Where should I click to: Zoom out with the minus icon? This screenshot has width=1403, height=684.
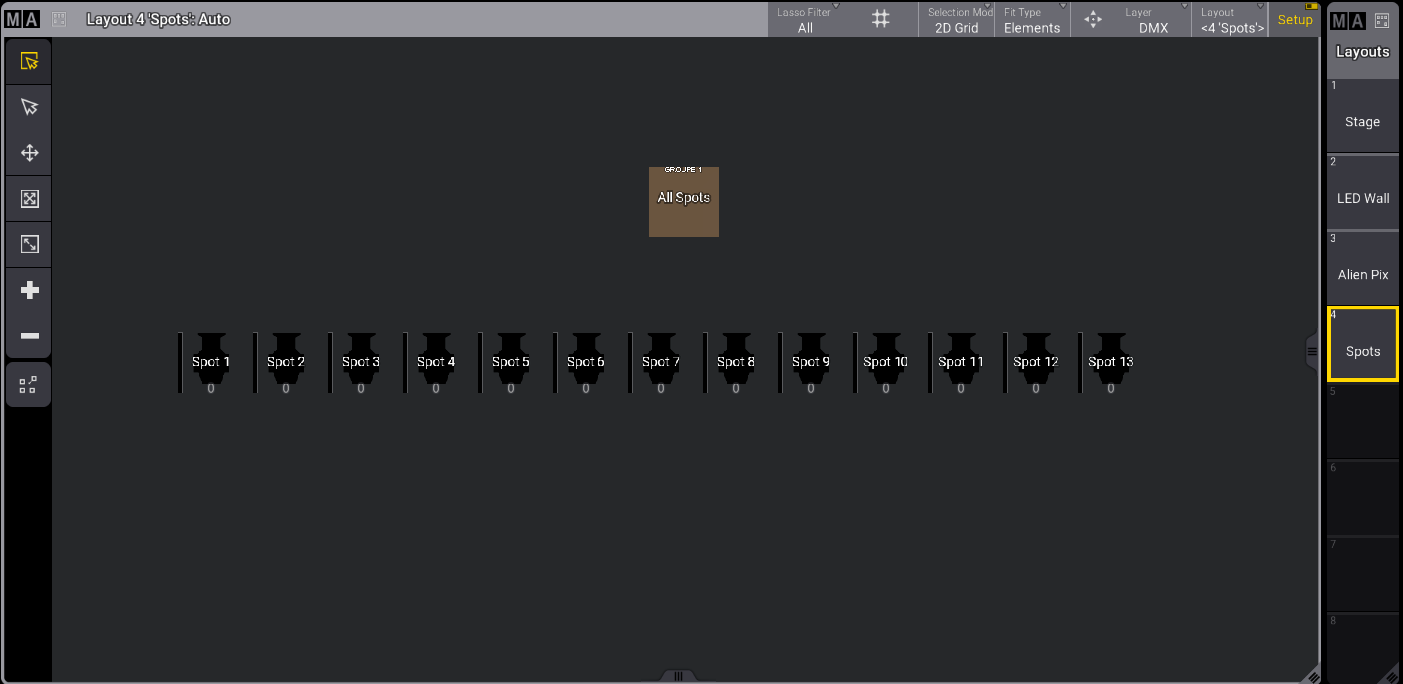[x=29, y=336]
